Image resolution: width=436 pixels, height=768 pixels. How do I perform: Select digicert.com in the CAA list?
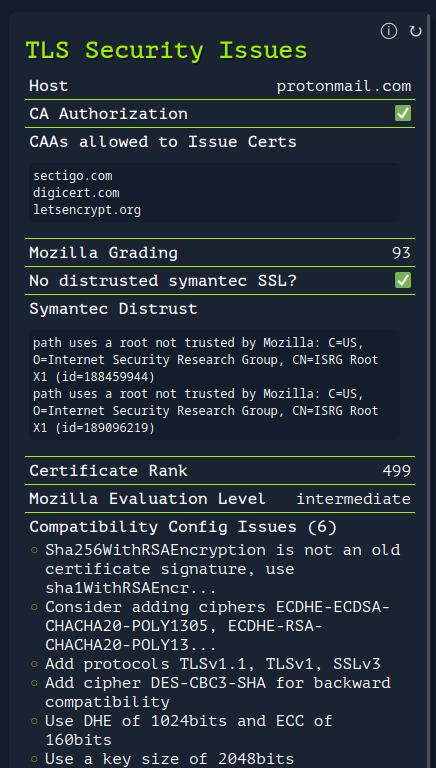[x=76, y=193]
